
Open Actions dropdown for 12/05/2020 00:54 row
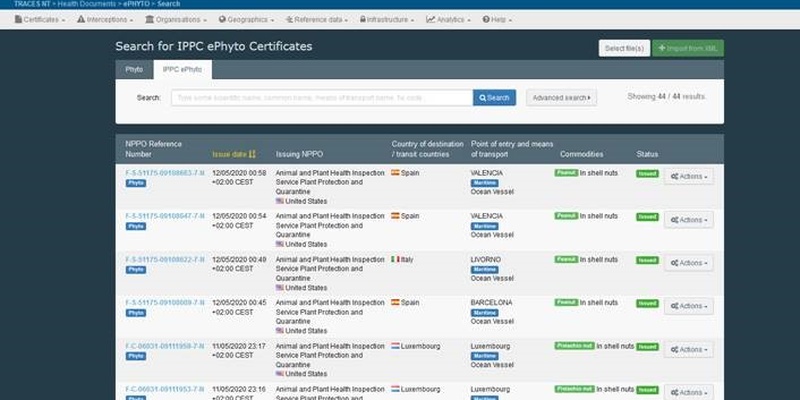[689, 220]
